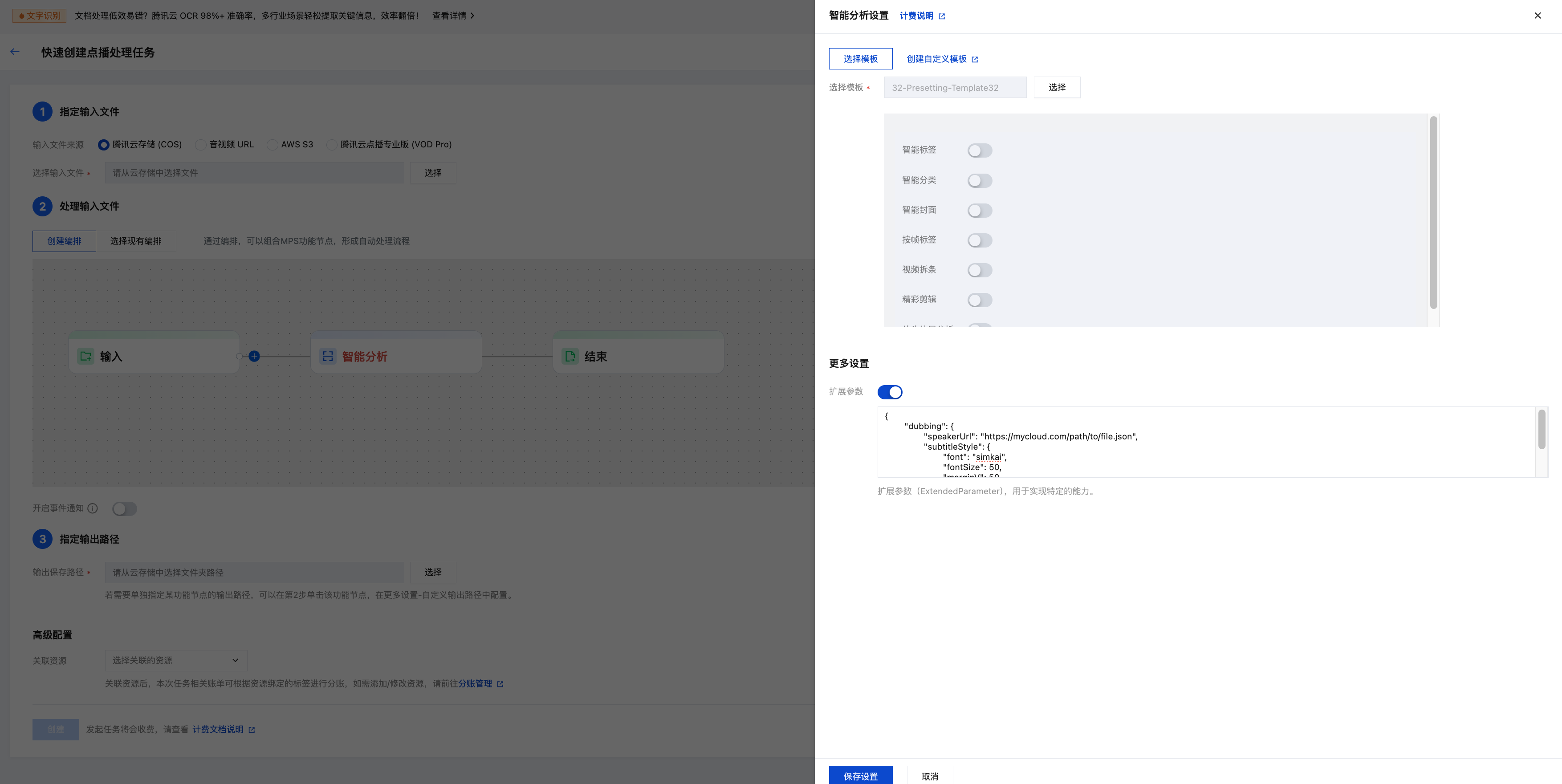Click the info icon beside 开启事件通知
1562x784 pixels.
93,509
